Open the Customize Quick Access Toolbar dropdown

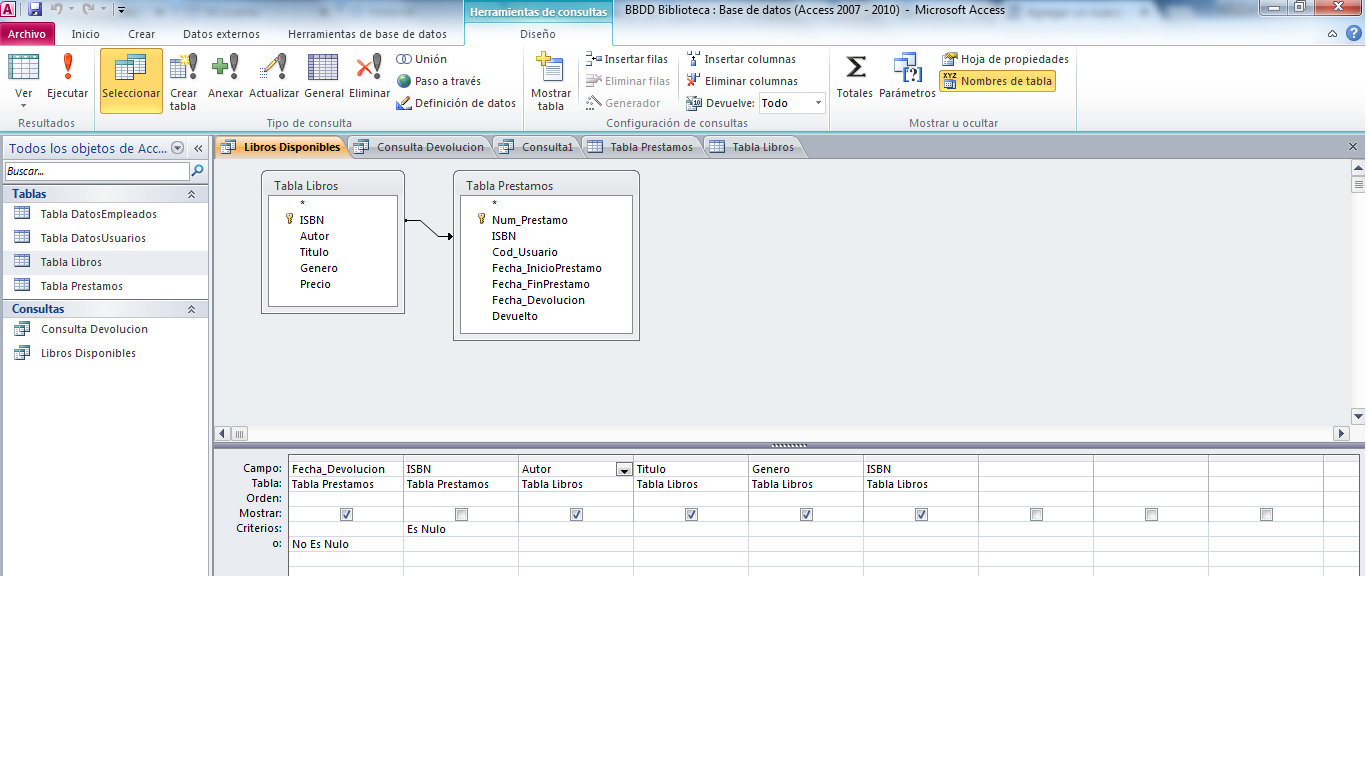click(121, 10)
